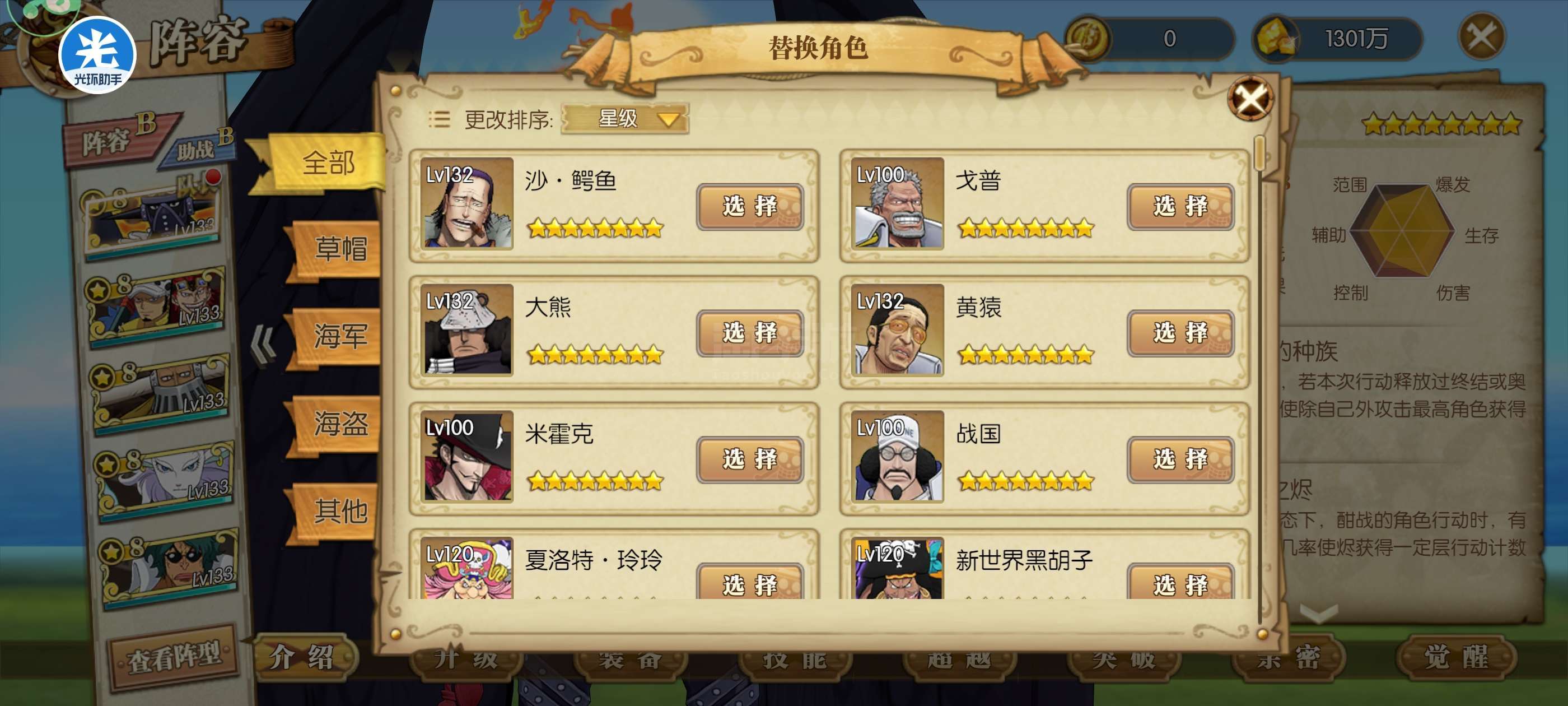Select the 其他 filter tab

click(336, 512)
